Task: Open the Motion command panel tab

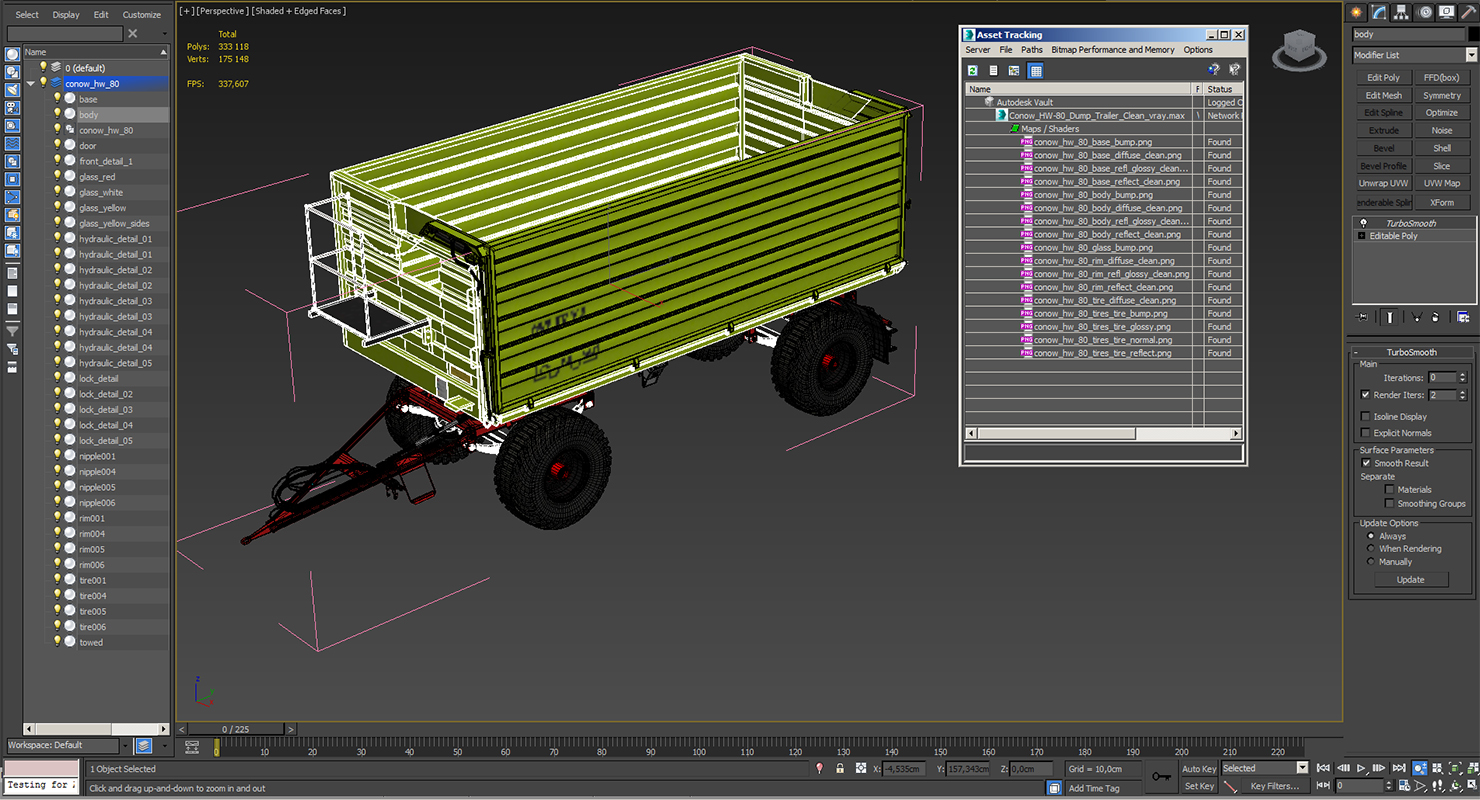Action: click(1424, 12)
